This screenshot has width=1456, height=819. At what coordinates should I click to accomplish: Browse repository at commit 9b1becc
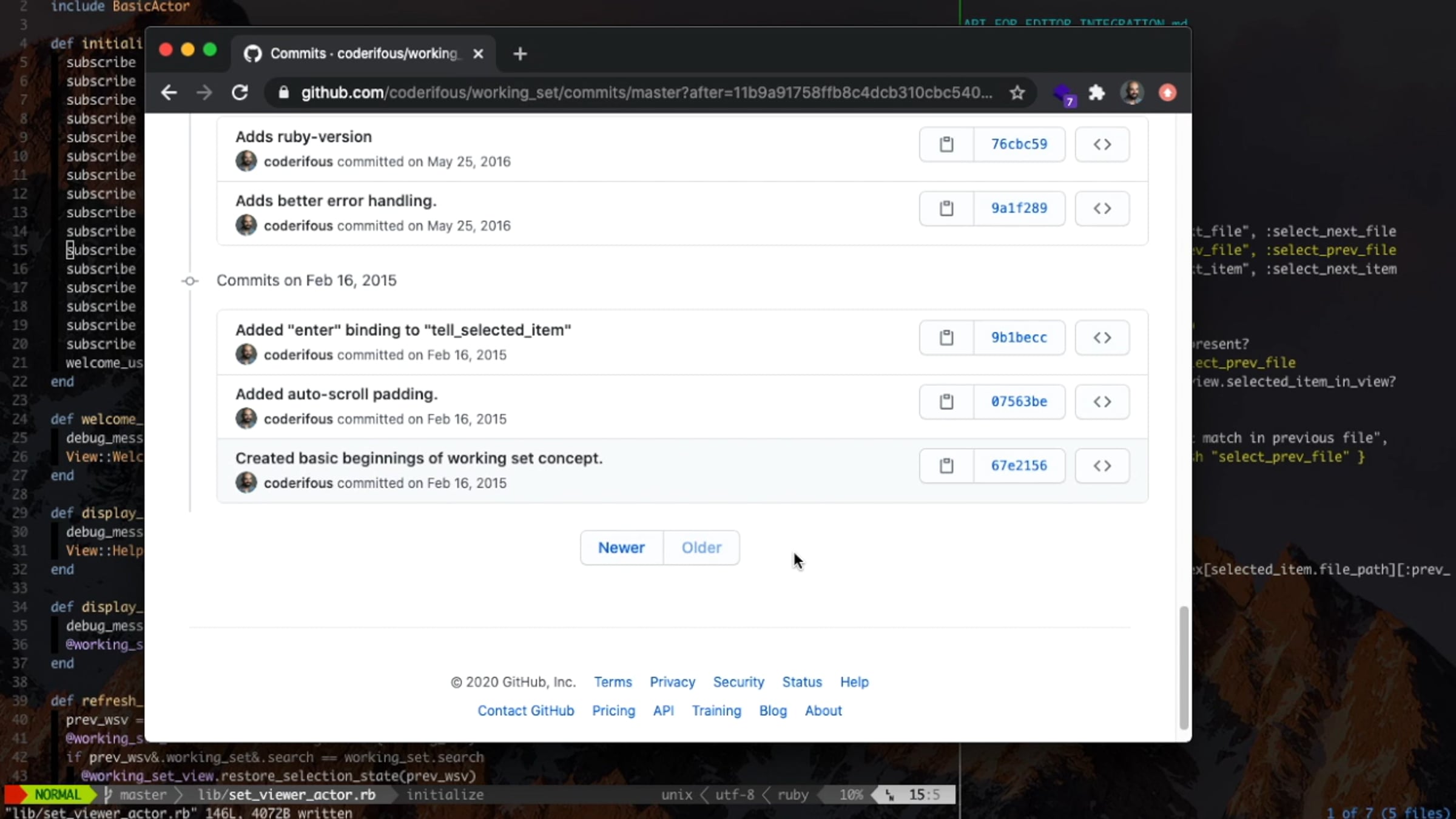click(1102, 337)
